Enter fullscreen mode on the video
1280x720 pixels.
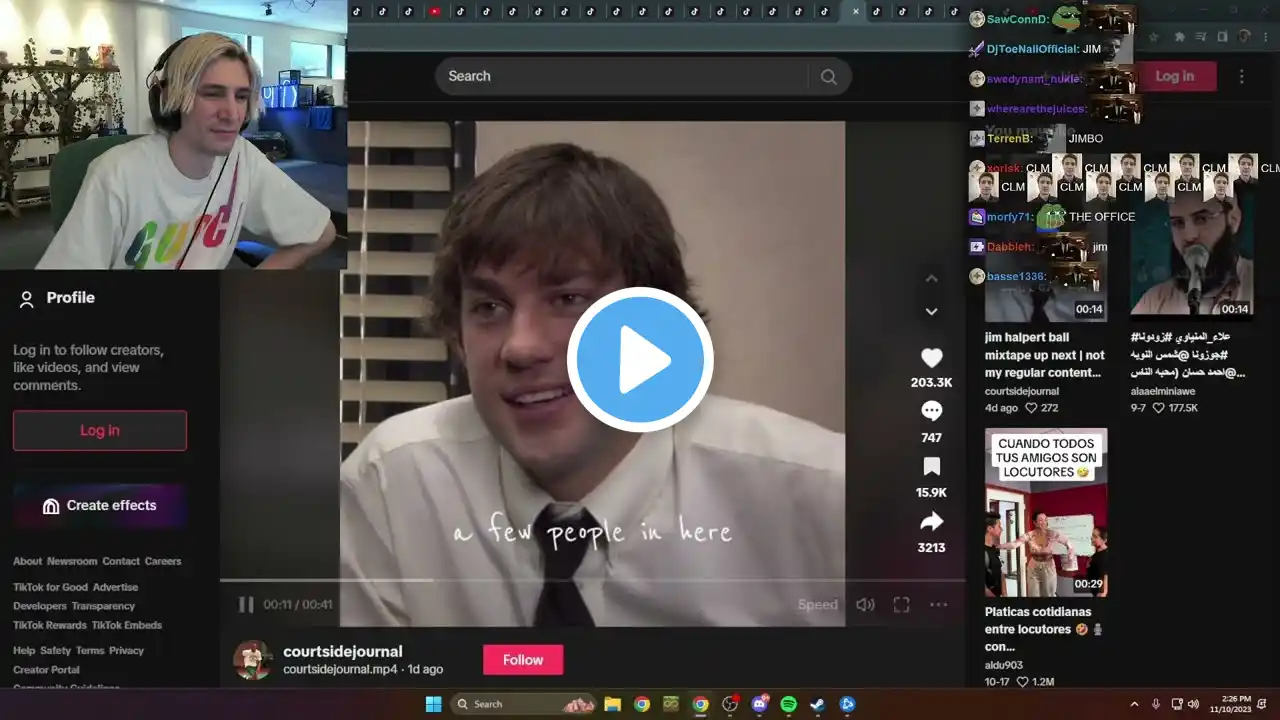[901, 604]
